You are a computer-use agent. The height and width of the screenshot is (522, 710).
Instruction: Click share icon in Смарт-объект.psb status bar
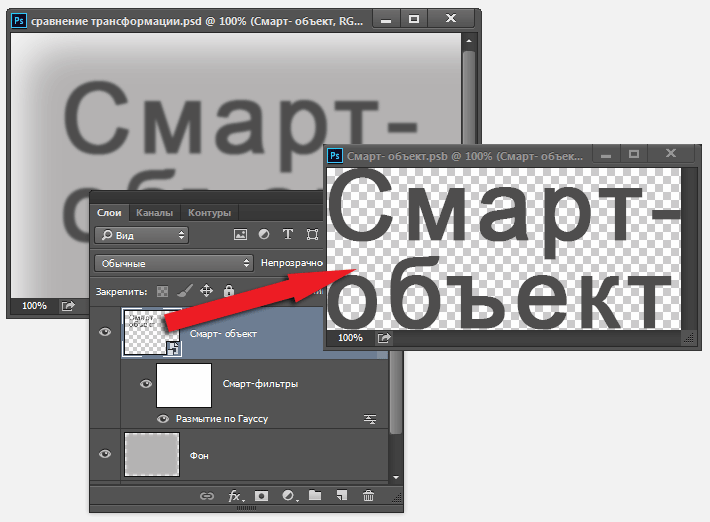click(384, 338)
